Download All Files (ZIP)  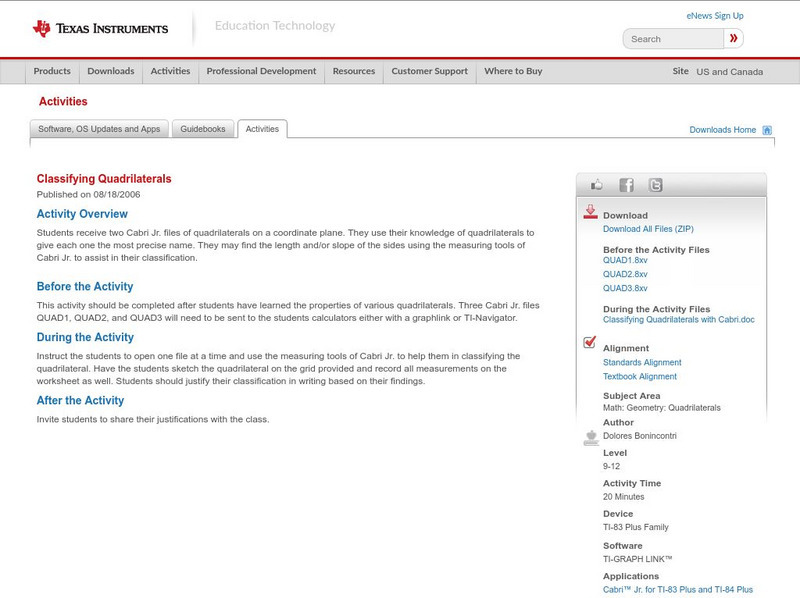coord(648,229)
